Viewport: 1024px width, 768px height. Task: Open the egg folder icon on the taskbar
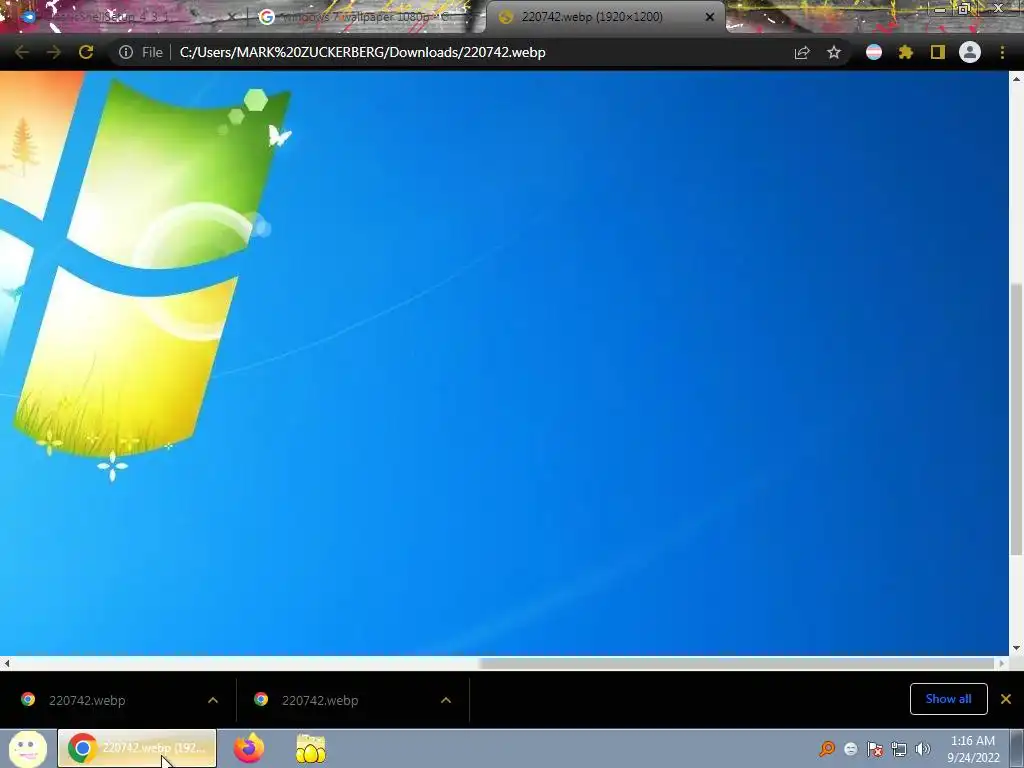coord(311,748)
